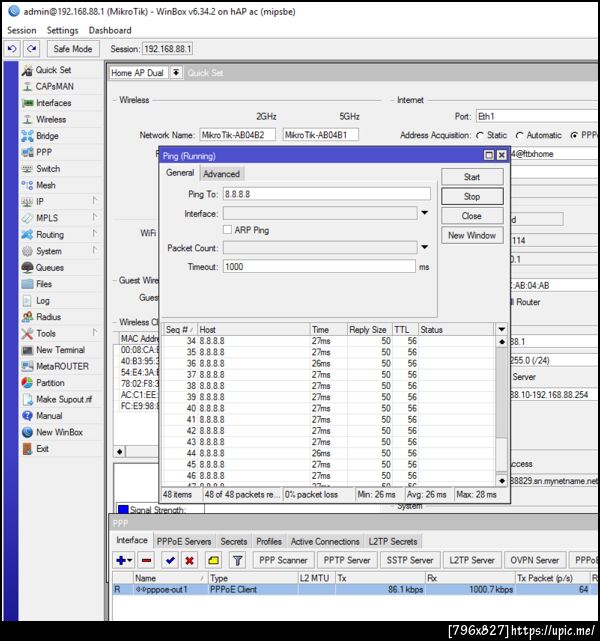The width and height of the screenshot is (600, 641).
Task: Click the redo arrow toolbar icon
Action: (31, 49)
